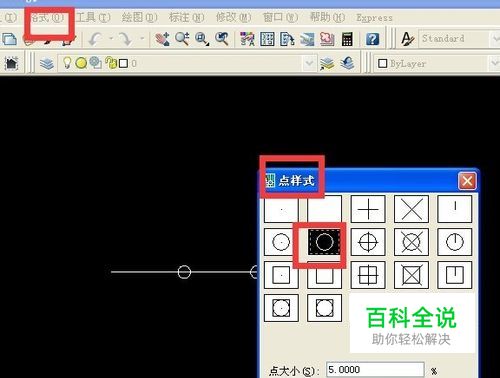Viewport: 500px width, 378px height.
Task: Close the 点样式 dialog
Action: pyautogui.click(x=467, y=181)
